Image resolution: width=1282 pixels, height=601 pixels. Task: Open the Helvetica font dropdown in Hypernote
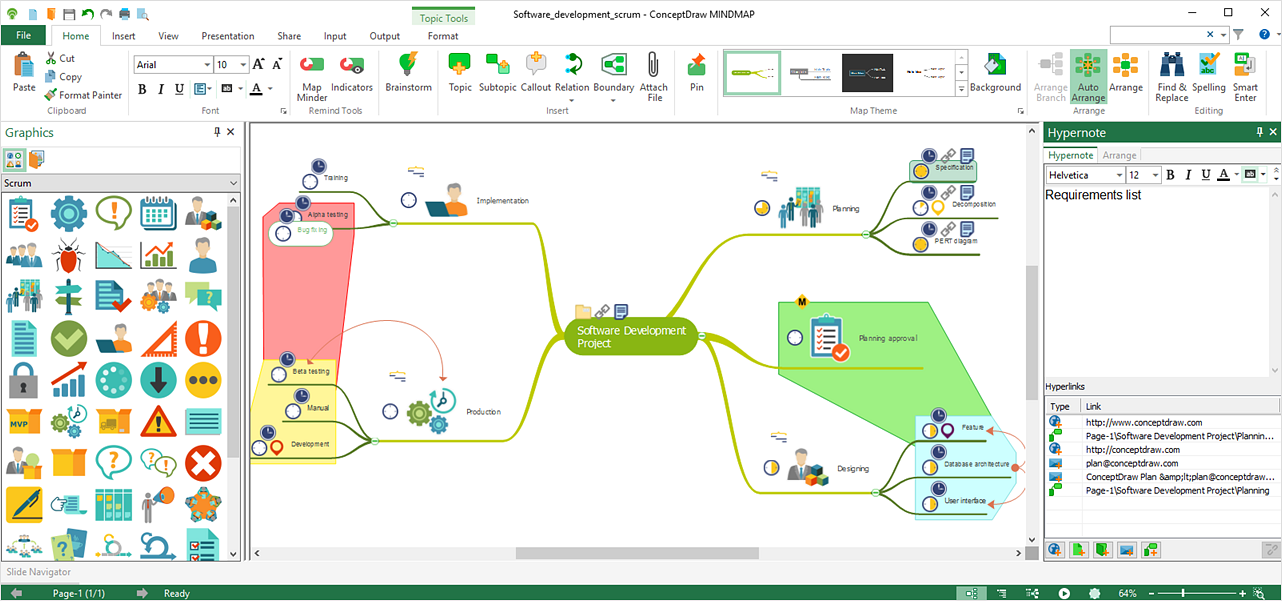1118,175
